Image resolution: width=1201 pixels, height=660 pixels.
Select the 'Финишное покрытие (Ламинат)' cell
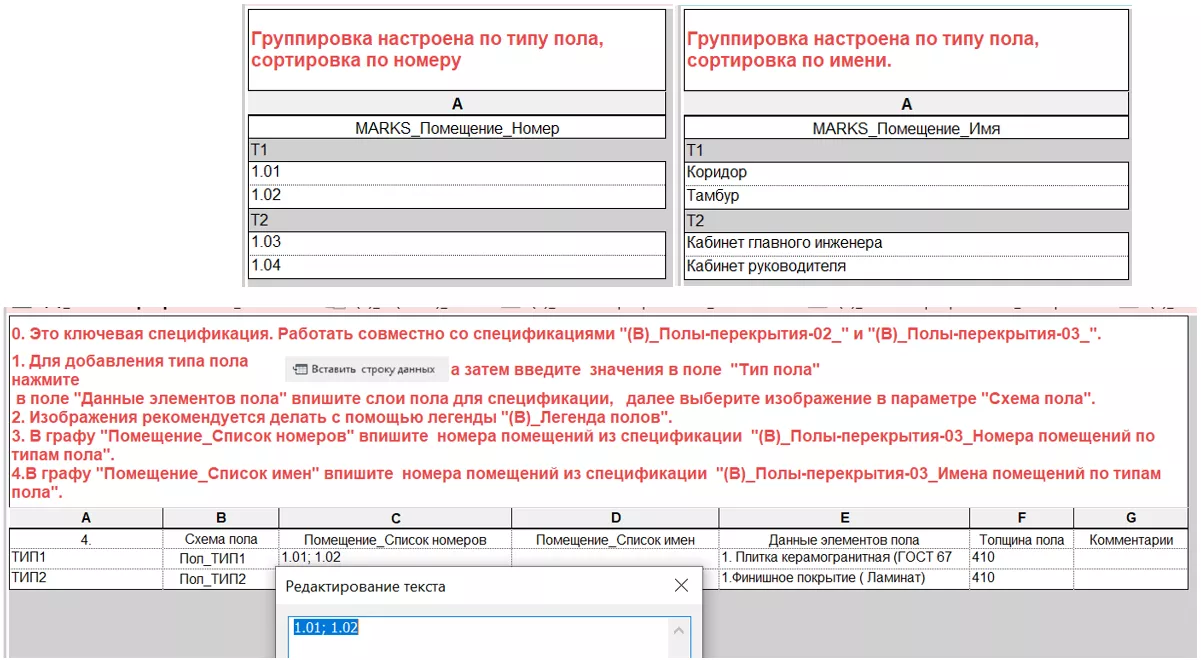[843, 577]
